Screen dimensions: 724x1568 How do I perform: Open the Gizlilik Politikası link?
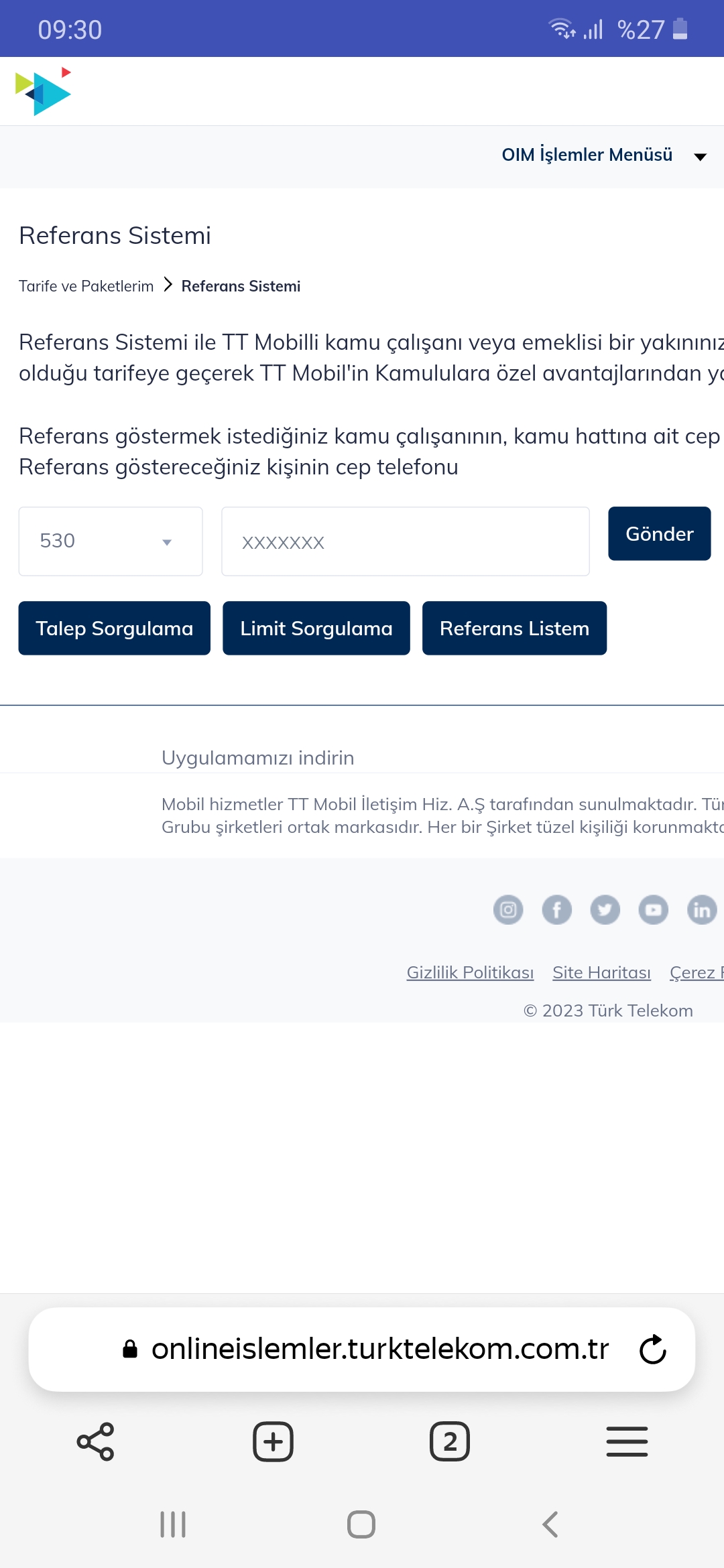(x=471, y=972)
